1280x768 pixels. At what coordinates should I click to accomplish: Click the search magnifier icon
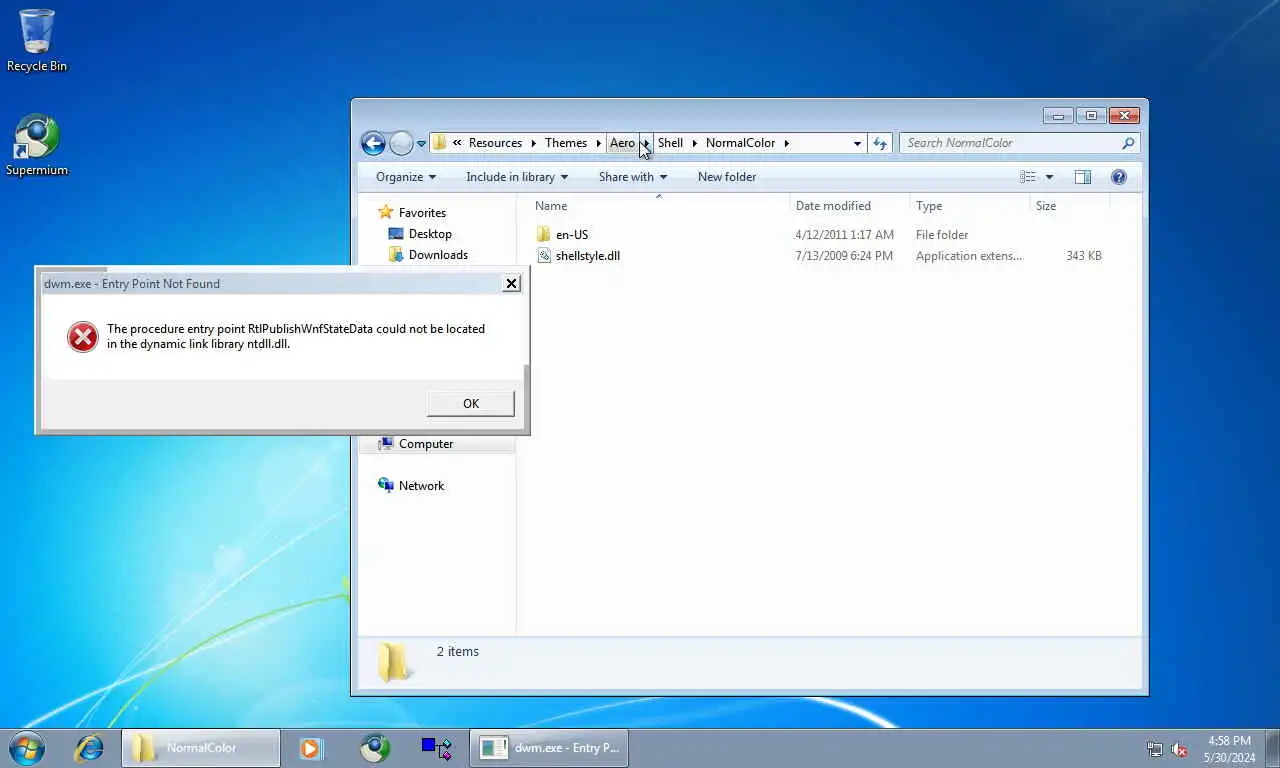click(1128, 143)
